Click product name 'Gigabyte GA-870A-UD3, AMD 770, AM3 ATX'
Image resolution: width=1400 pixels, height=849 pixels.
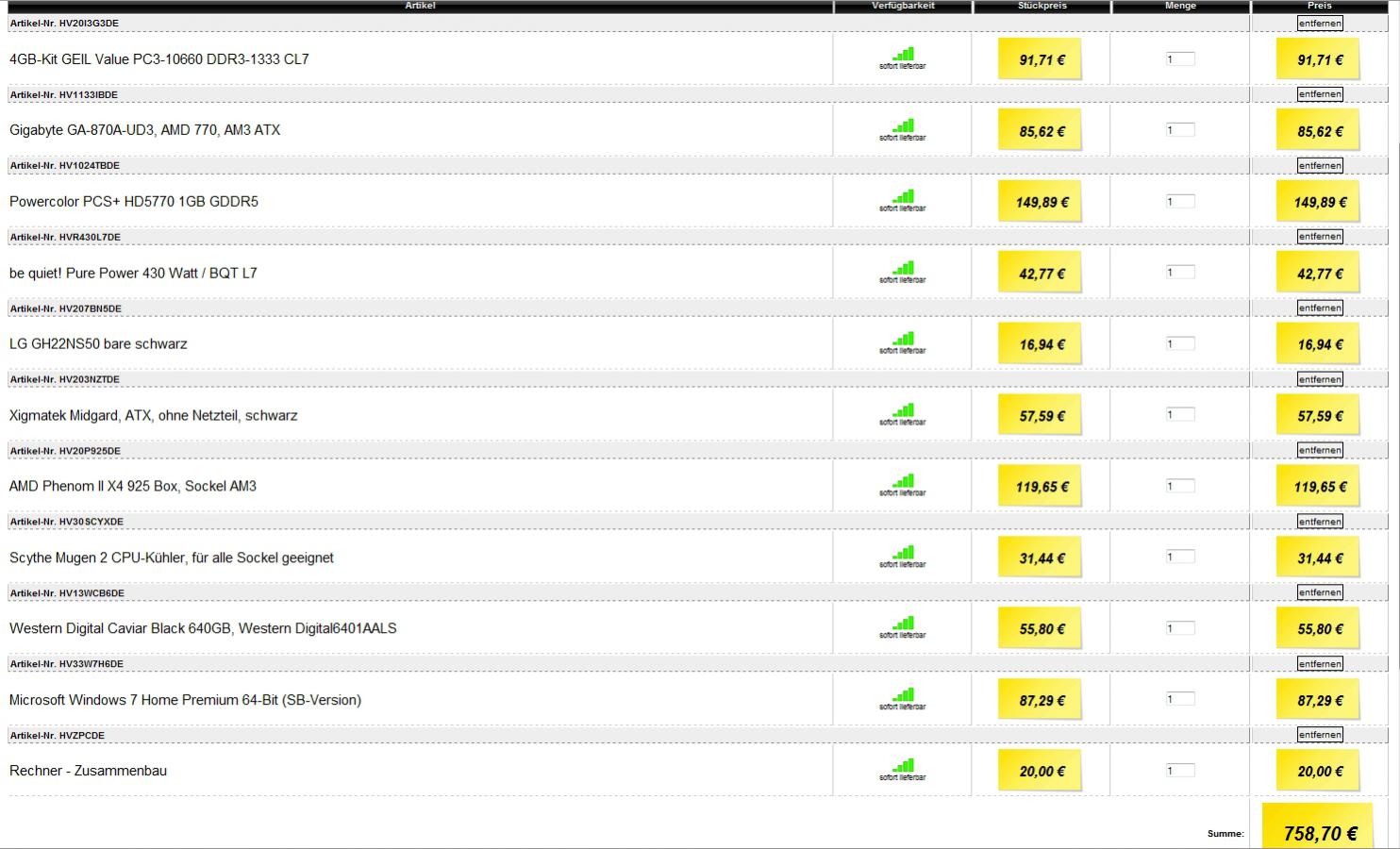coord(145,130)
